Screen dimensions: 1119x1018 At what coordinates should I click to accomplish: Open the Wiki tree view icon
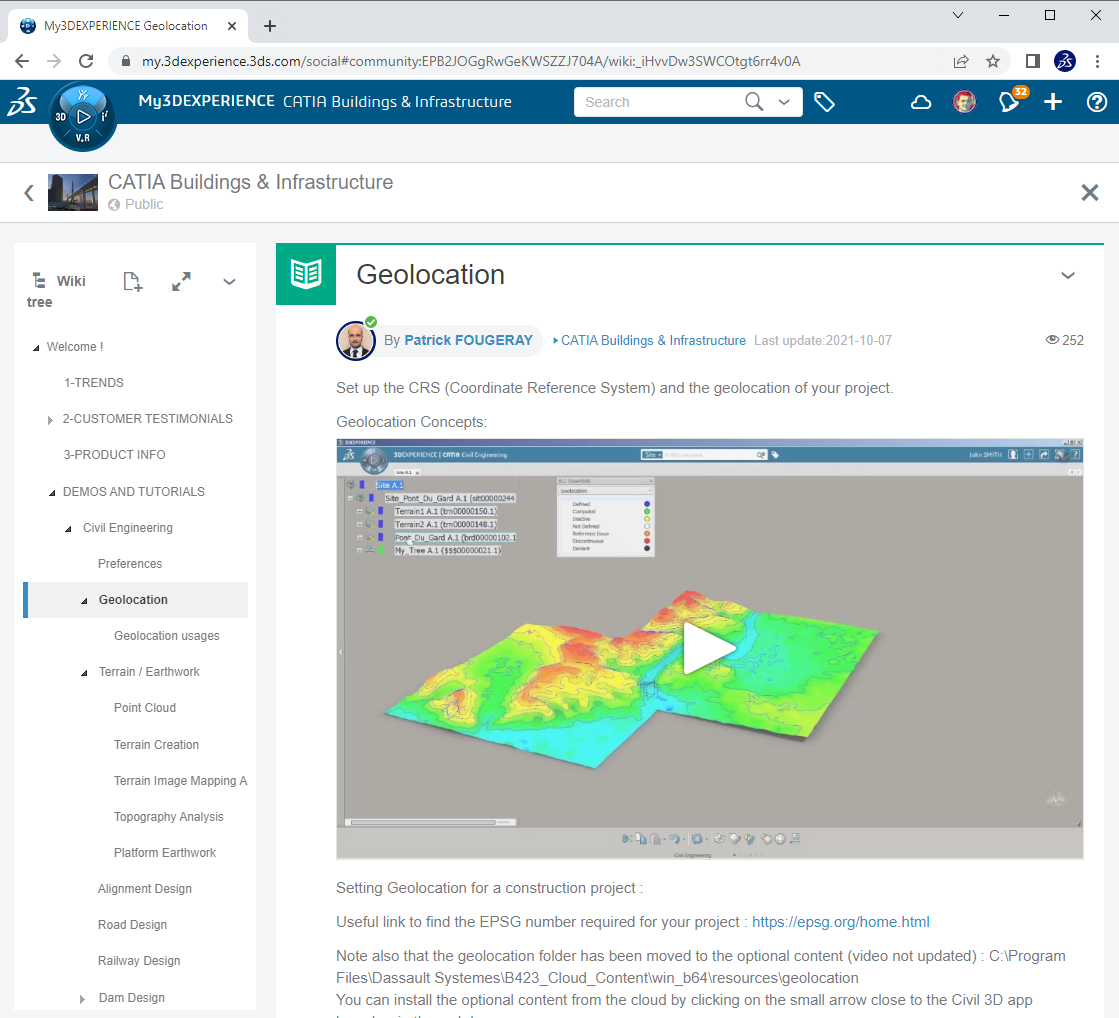coord(41,281)
